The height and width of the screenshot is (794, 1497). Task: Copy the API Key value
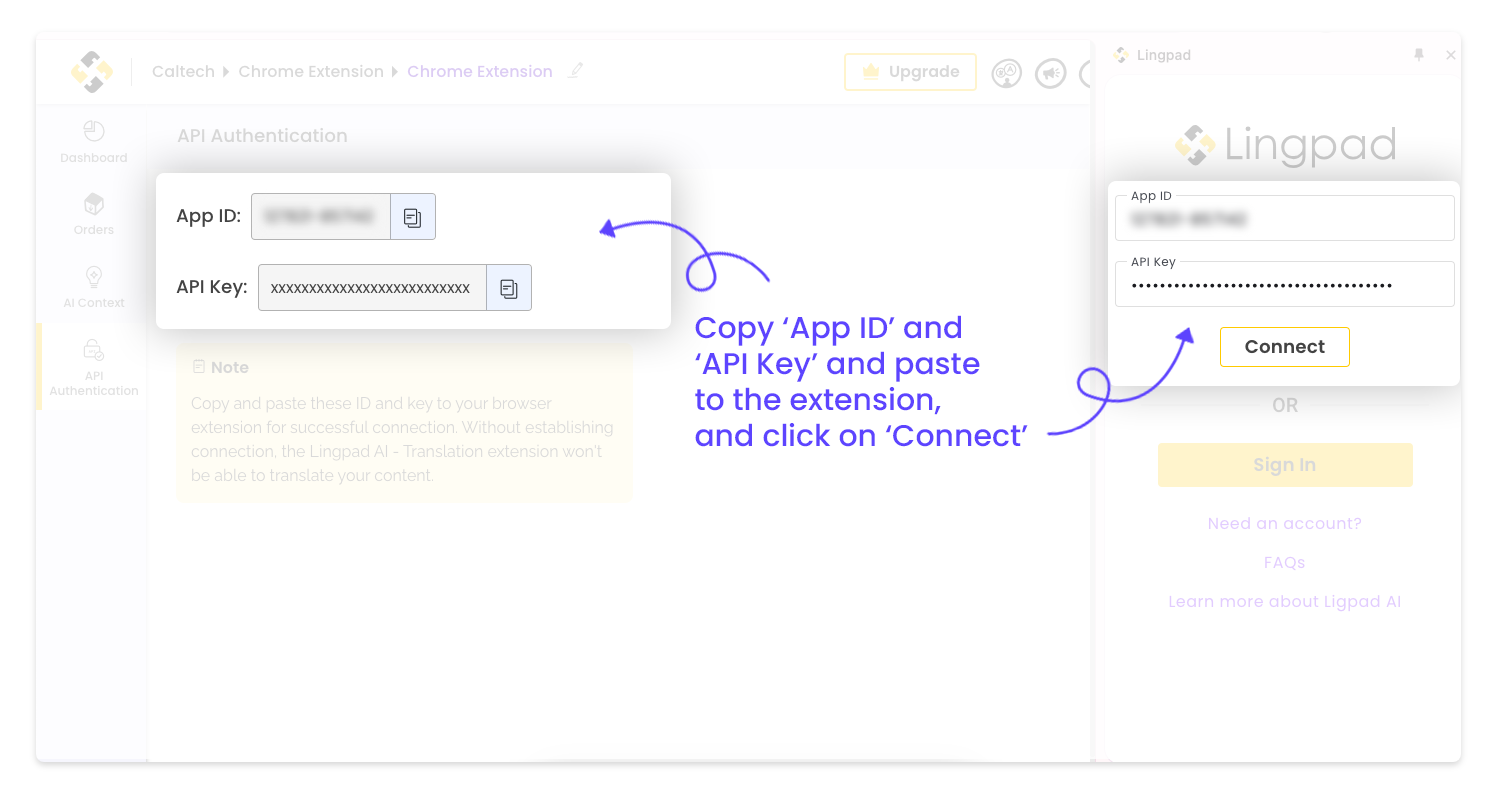pos(509,288)
